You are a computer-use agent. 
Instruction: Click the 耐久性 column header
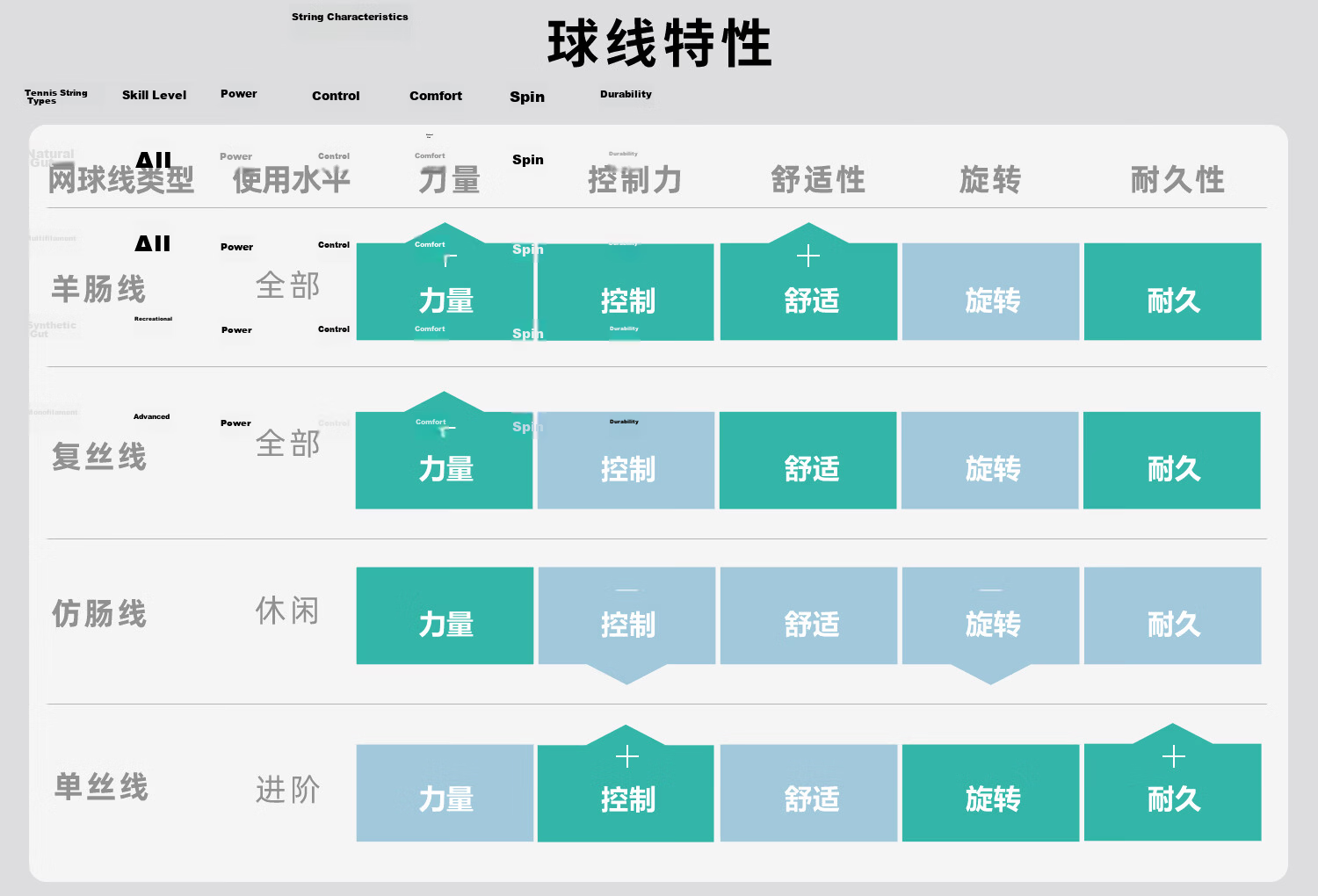1177,180
